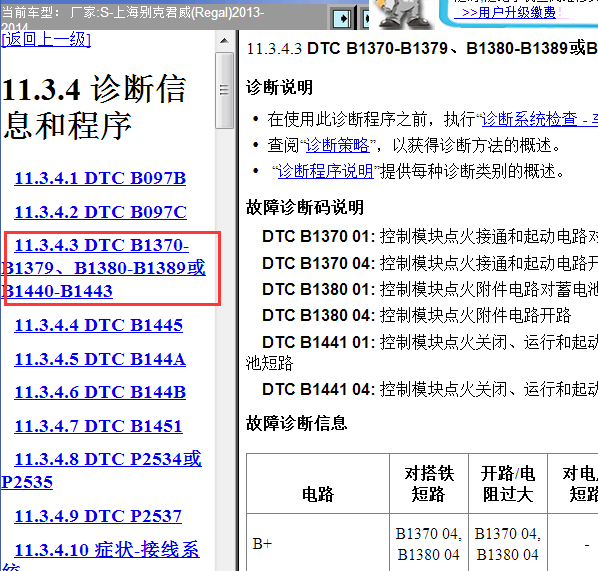Click the 11.3.4 诊断信息和程序 heading
This screenshot has height=571, width=598.
94,107
